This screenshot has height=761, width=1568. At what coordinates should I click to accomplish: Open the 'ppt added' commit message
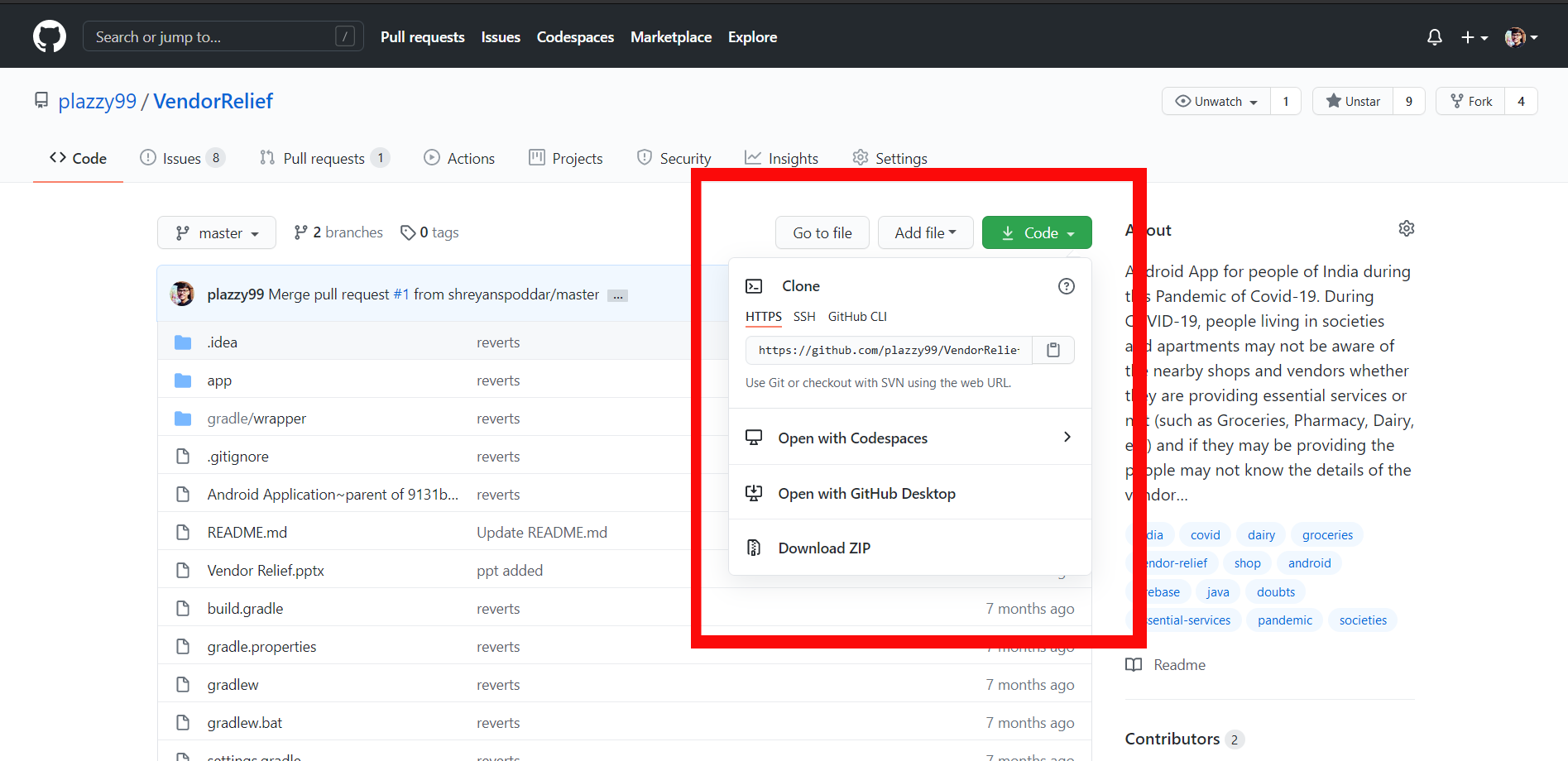(510, 571)
